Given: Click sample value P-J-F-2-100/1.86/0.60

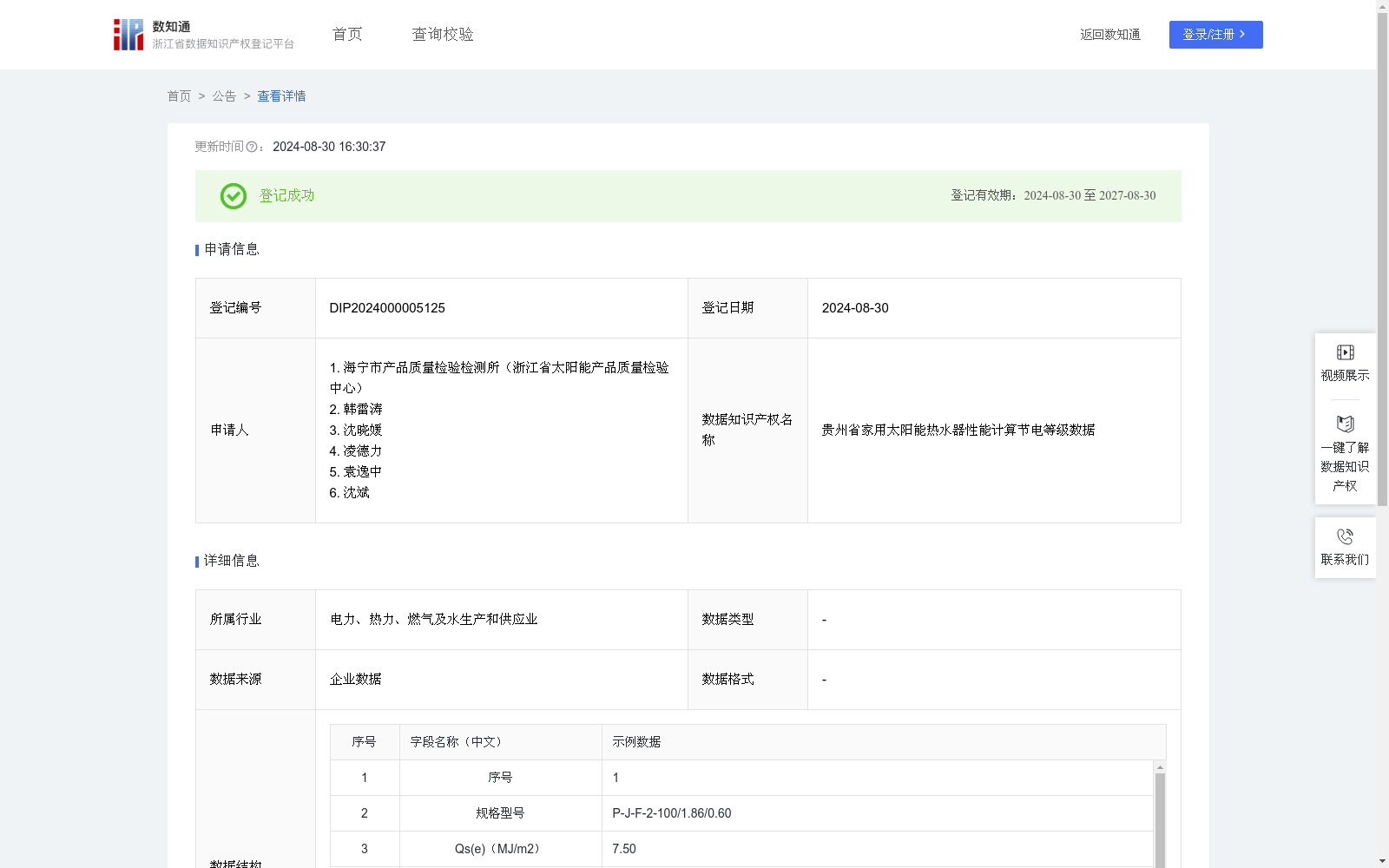Looking at the screenshot, I should pyautogui.click(x=672, y=813).
